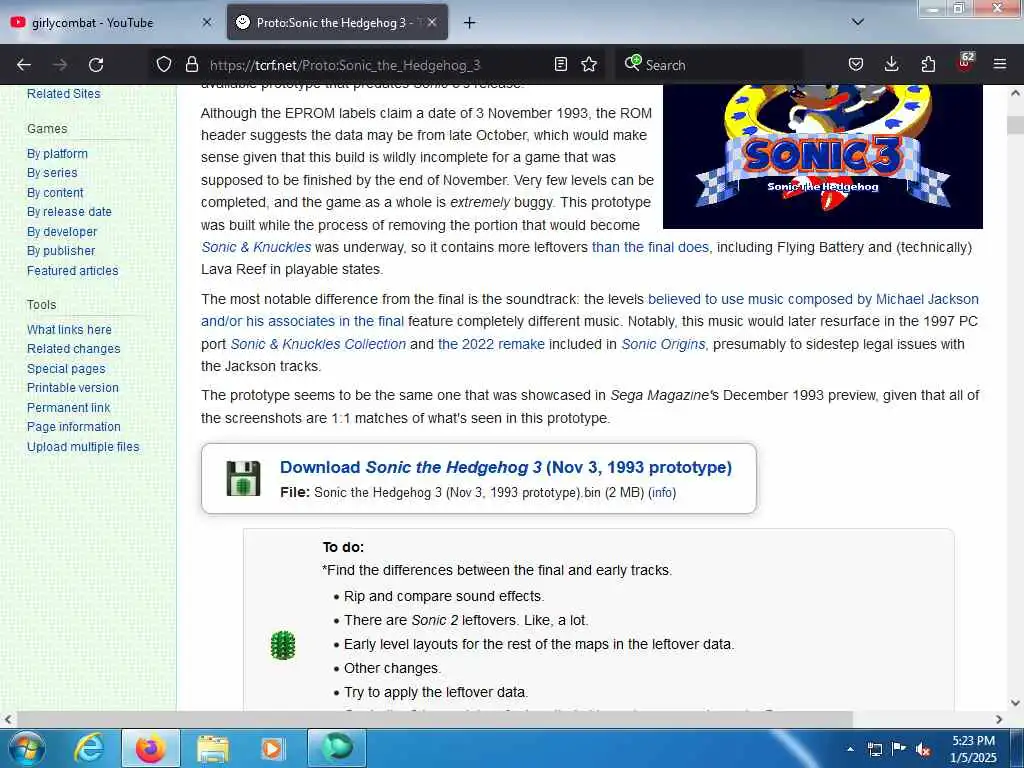The width and height of the screenshot is (1024, 768).
Task: Open What links here tool
Action: (69, 330)
